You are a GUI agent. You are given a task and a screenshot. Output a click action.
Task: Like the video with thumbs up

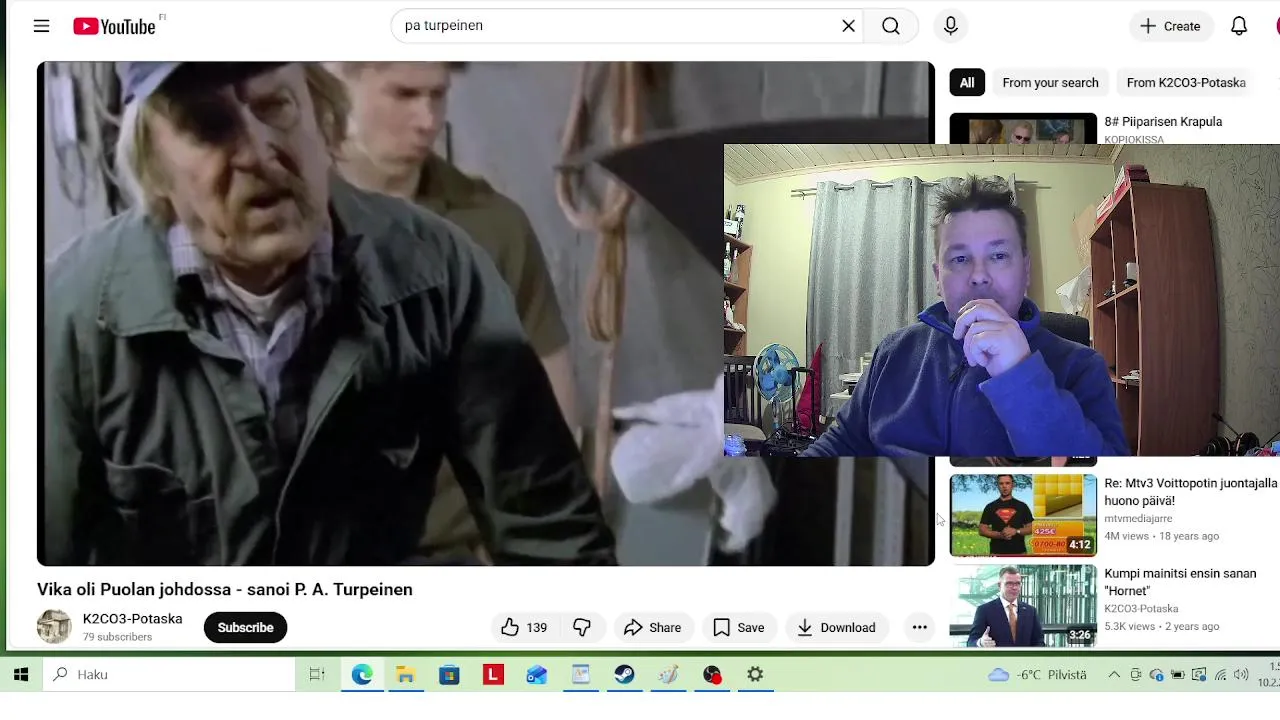[x=524, y=628]
